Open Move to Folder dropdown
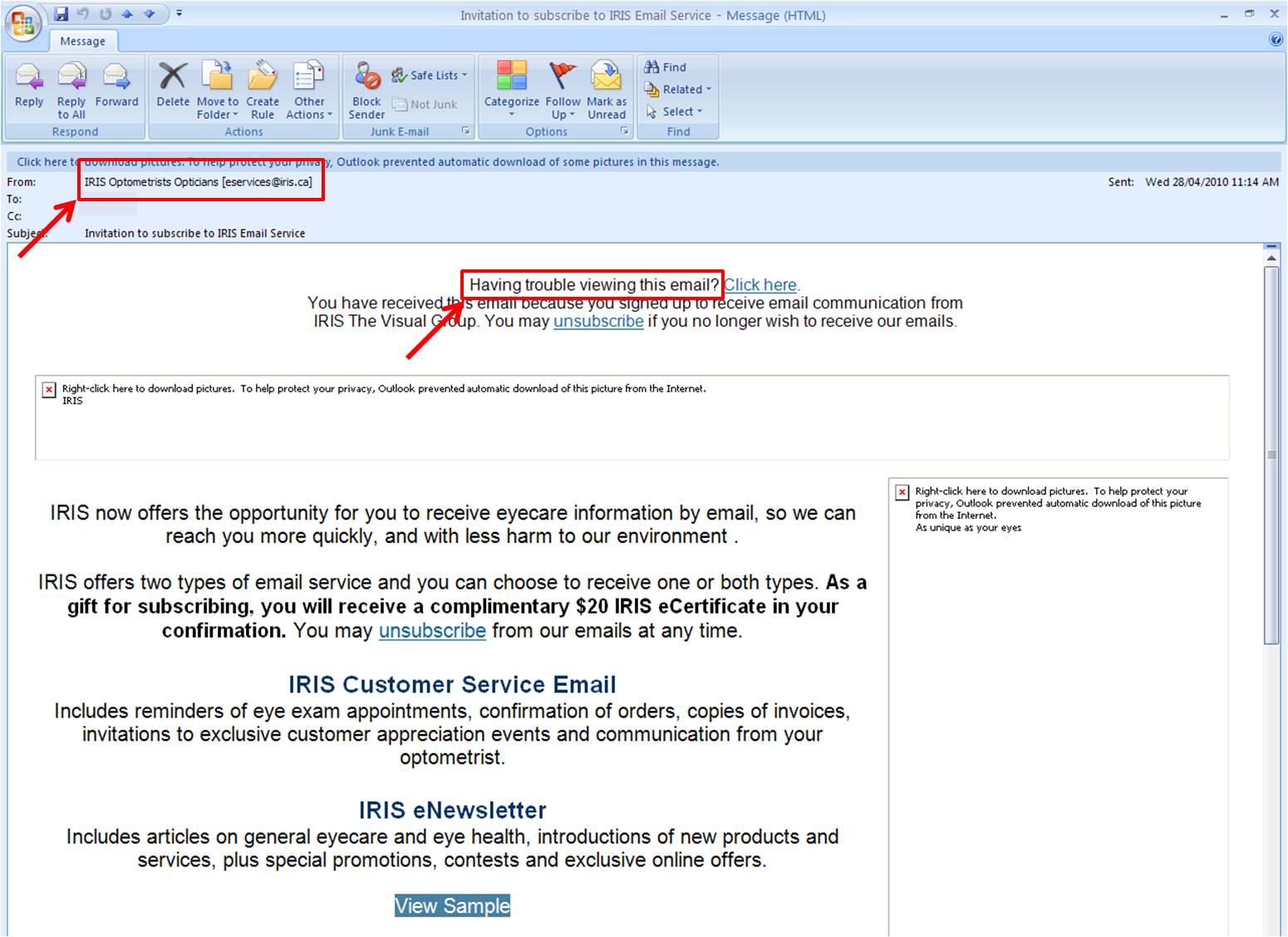1288x937 pixels. (218, 90)
